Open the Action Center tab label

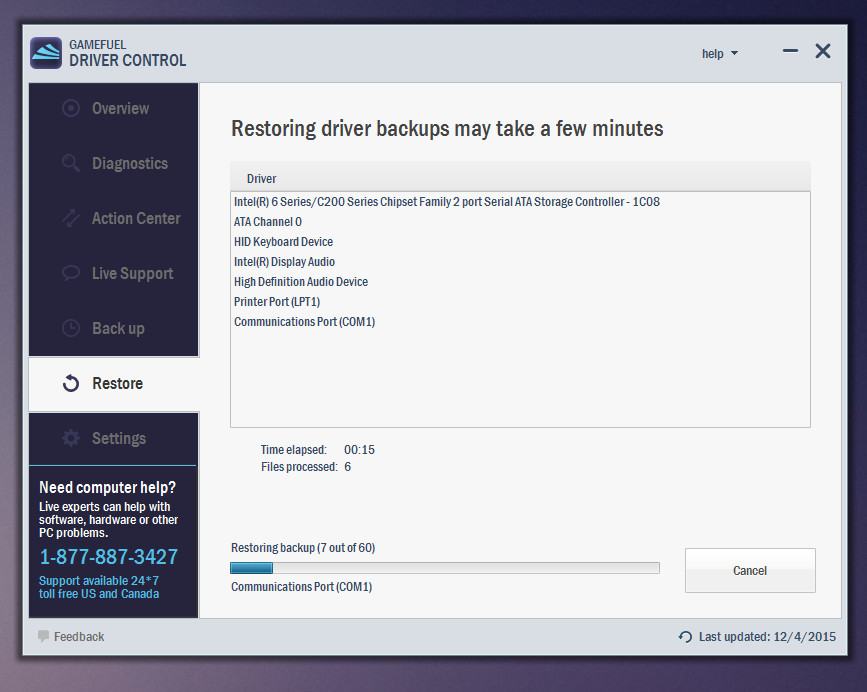[136, 218]
